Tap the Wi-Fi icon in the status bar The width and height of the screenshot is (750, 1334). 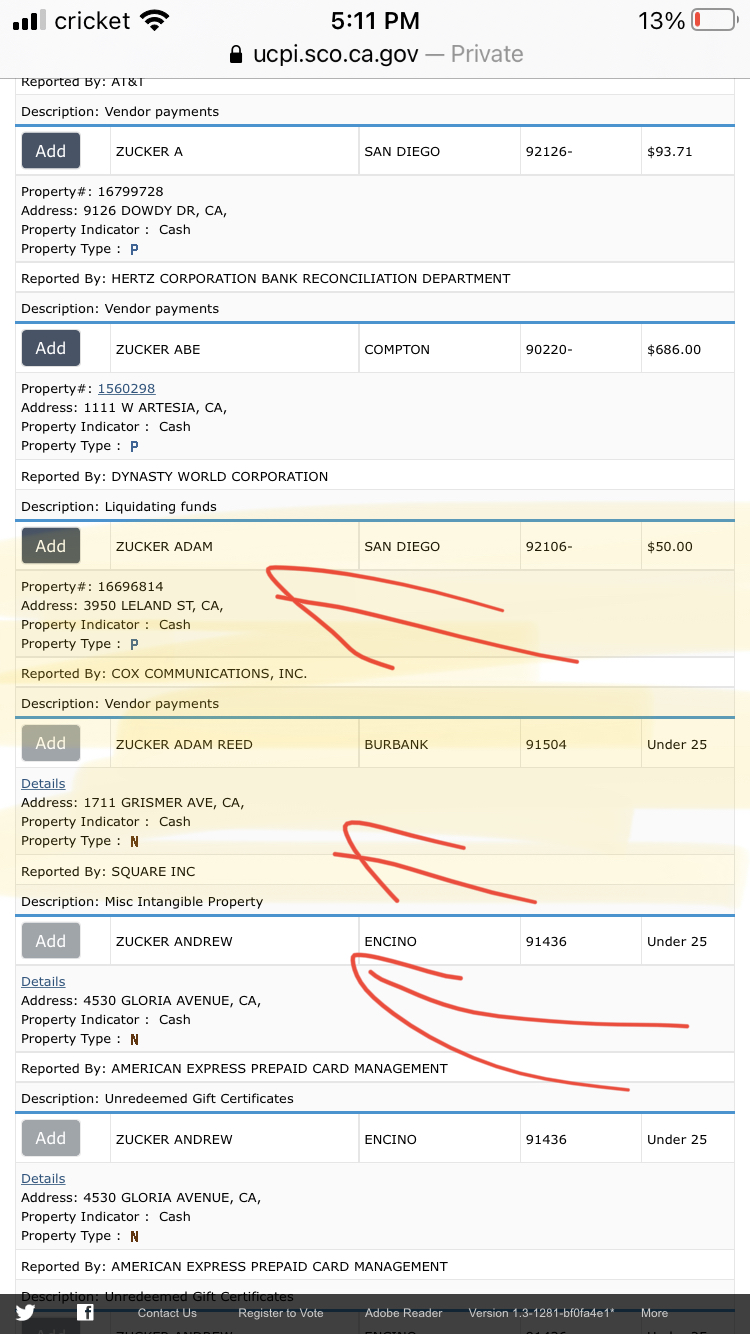click(154, 20)
